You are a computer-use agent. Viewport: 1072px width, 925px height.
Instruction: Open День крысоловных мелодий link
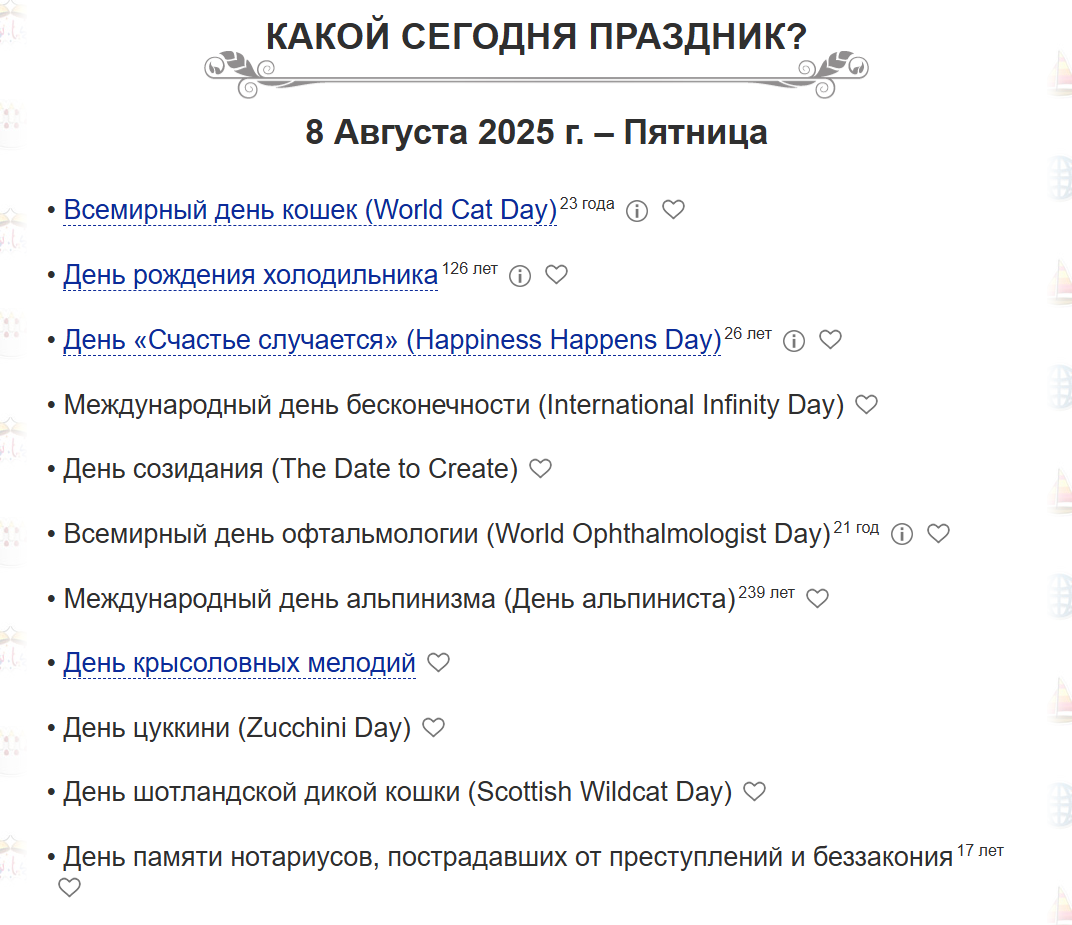coord(239,662)
